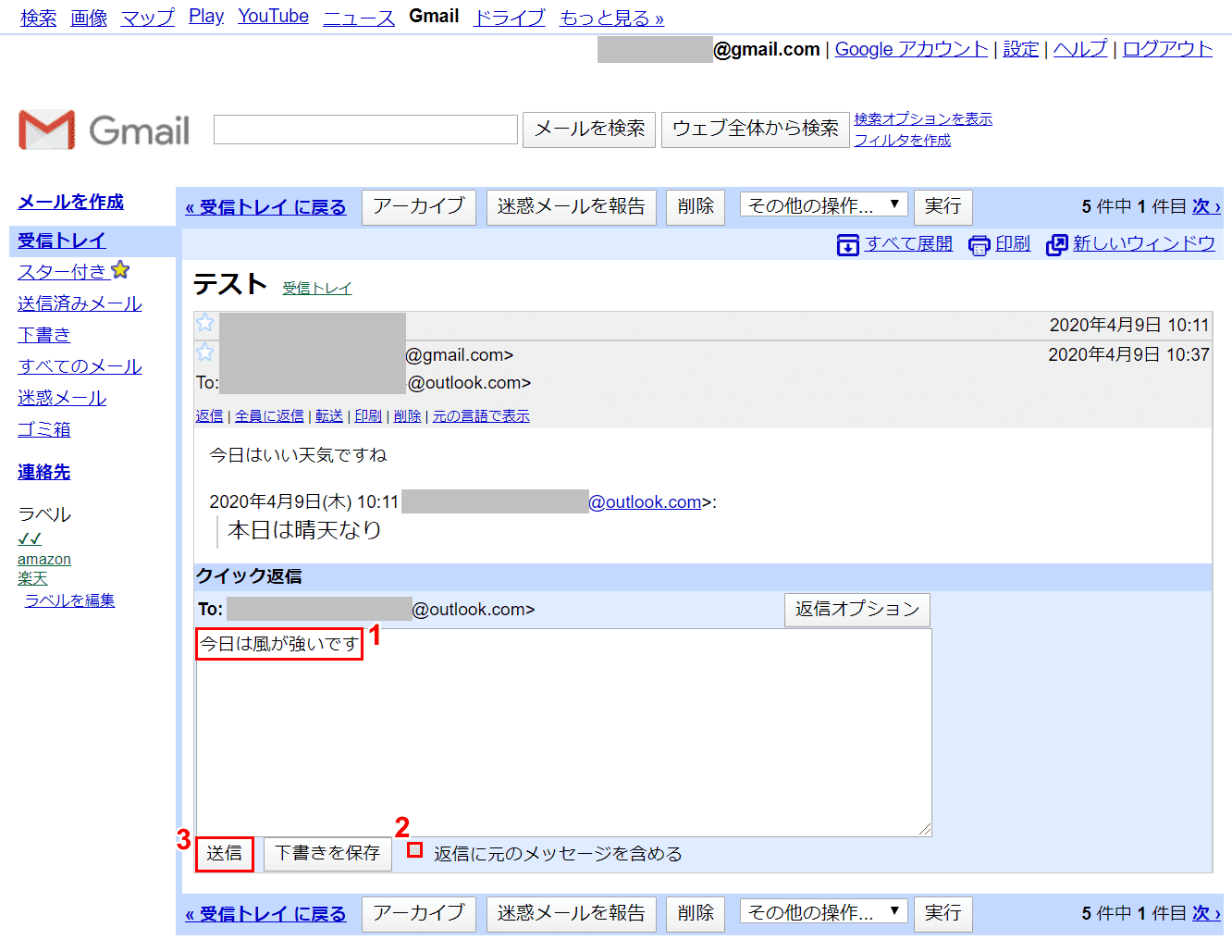Click the Gmail logo
The image size is (1232, 952).
pyautogui.click(x=104, y=130)
